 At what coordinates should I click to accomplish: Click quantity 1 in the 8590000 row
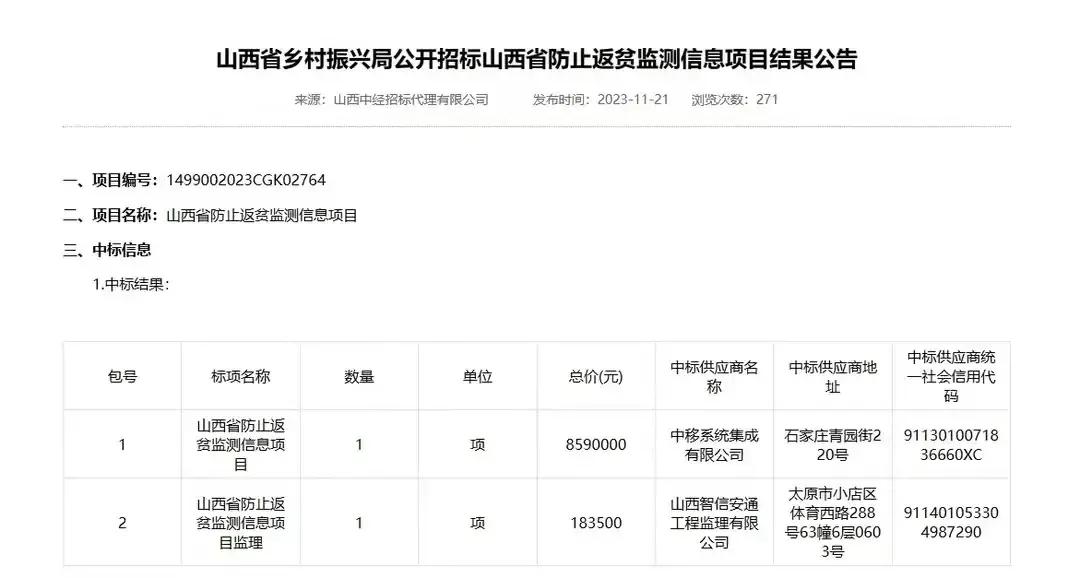tap(359, 445)
